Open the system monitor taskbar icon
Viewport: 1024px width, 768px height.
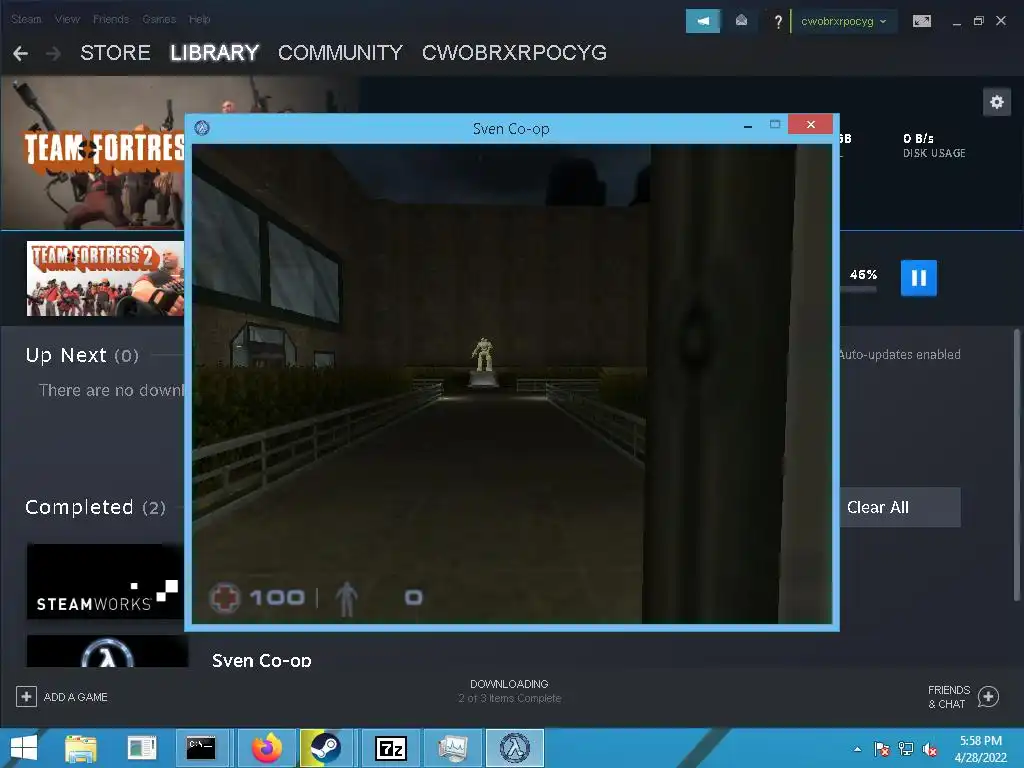453,748
